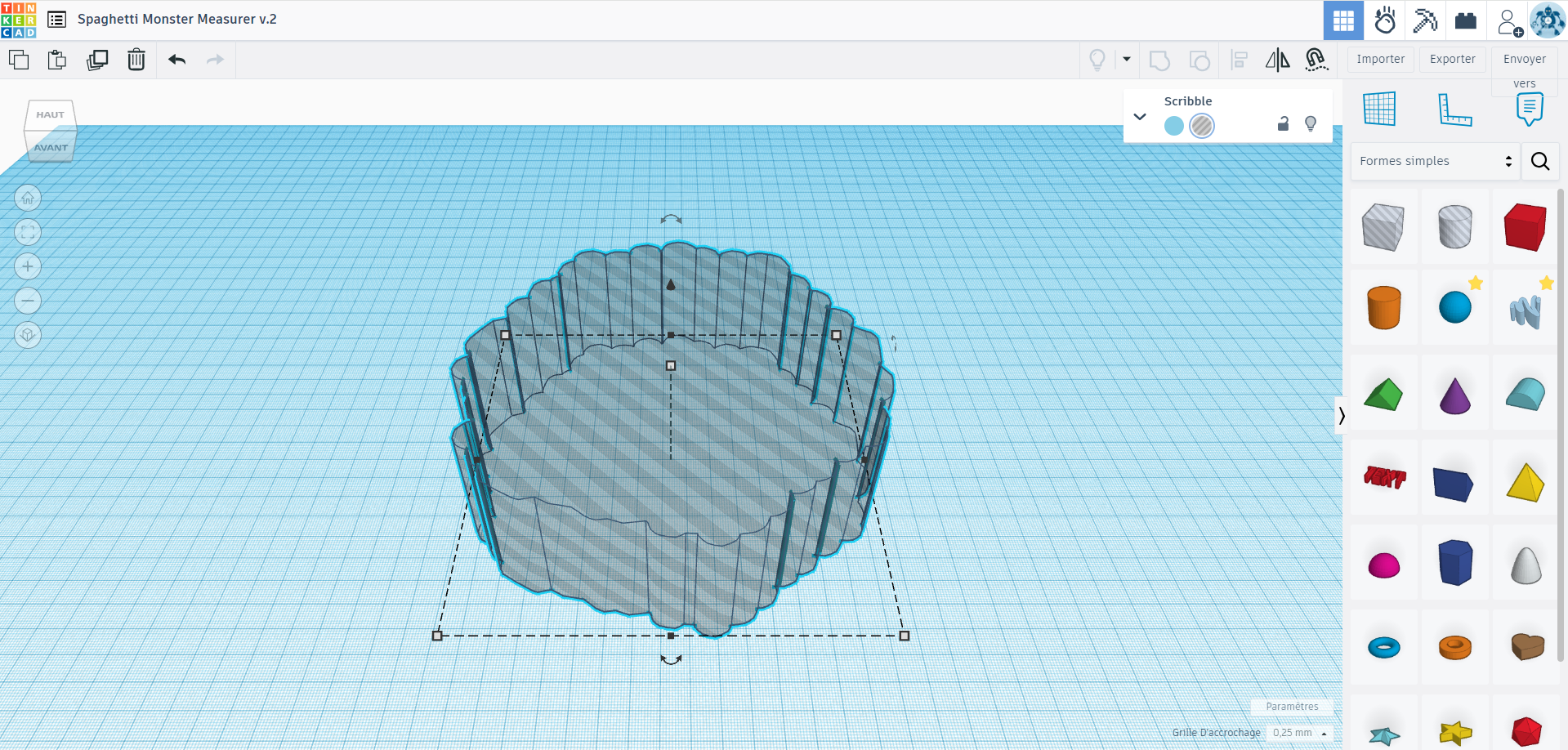Select the striped Cylinder hole shape
1568x750 pixels.
tap(1454, 227)
